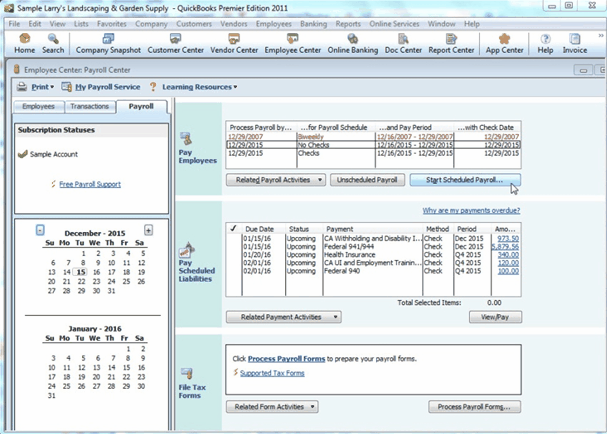Click Process Payroll Forms inline link
The image size is (607, 434).
286,359
